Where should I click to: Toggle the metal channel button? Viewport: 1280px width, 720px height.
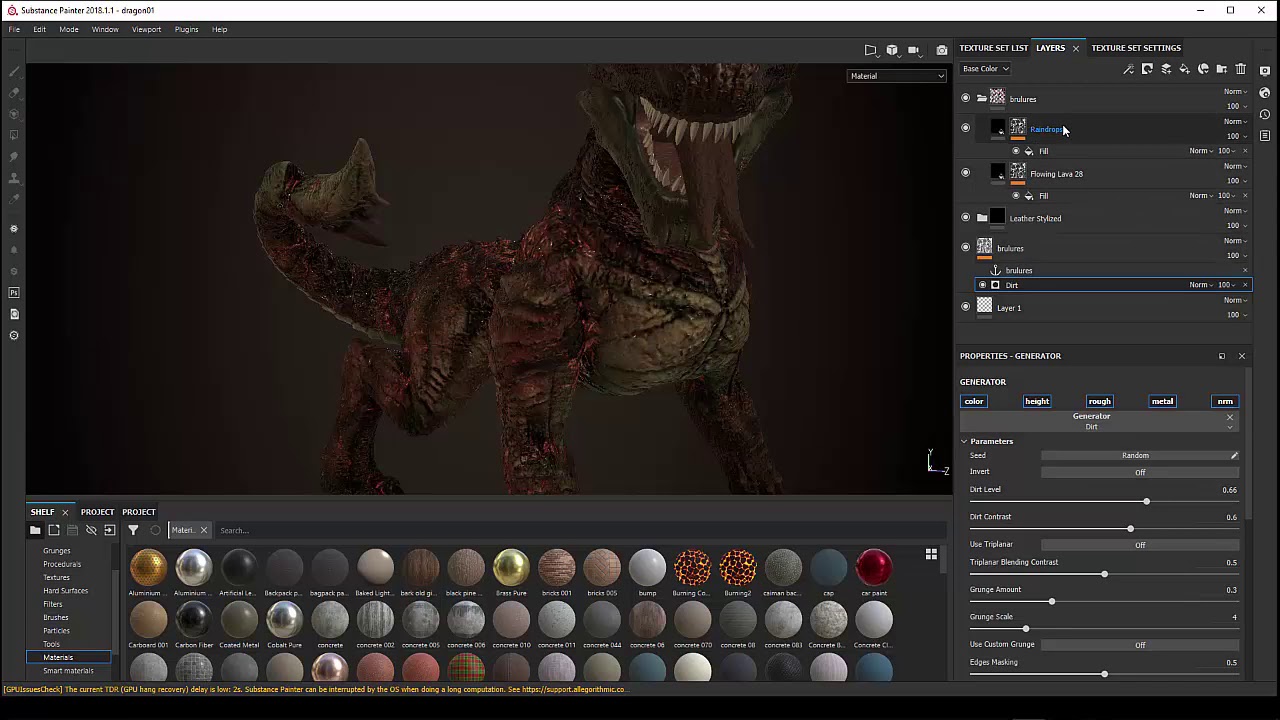pos(1162,401)
